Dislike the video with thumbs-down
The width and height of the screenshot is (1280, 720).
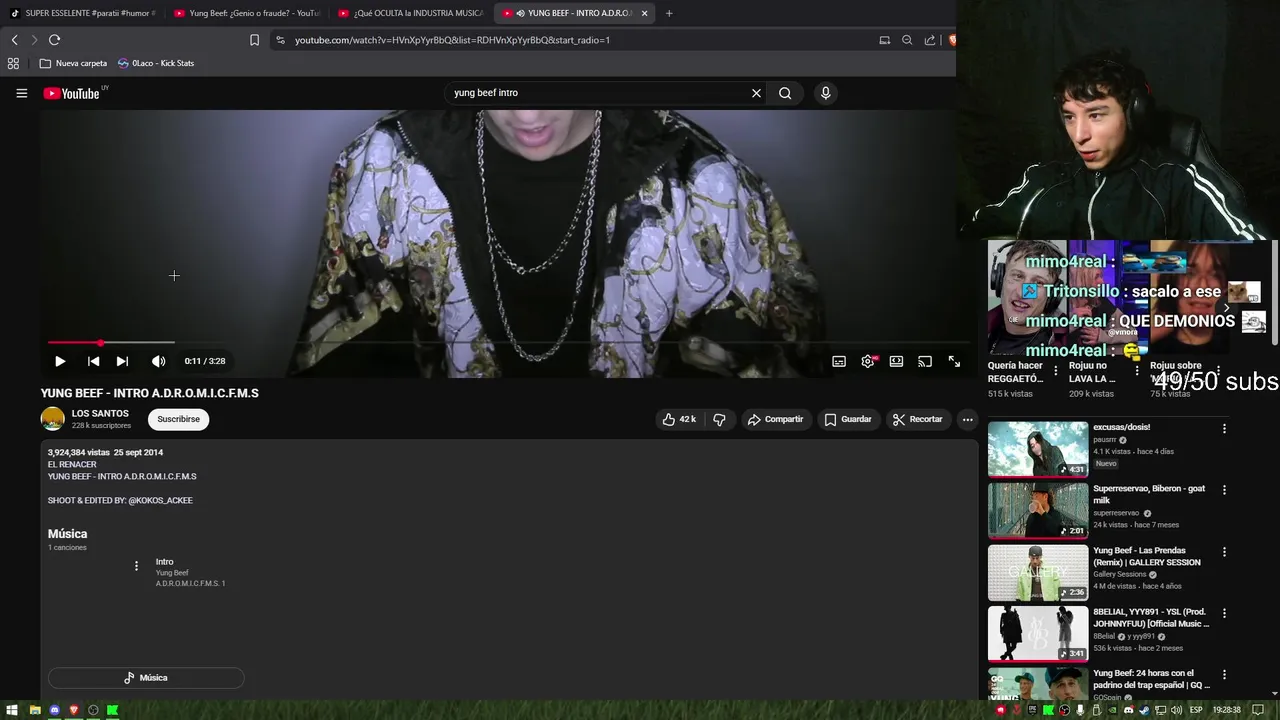point(719,419)
